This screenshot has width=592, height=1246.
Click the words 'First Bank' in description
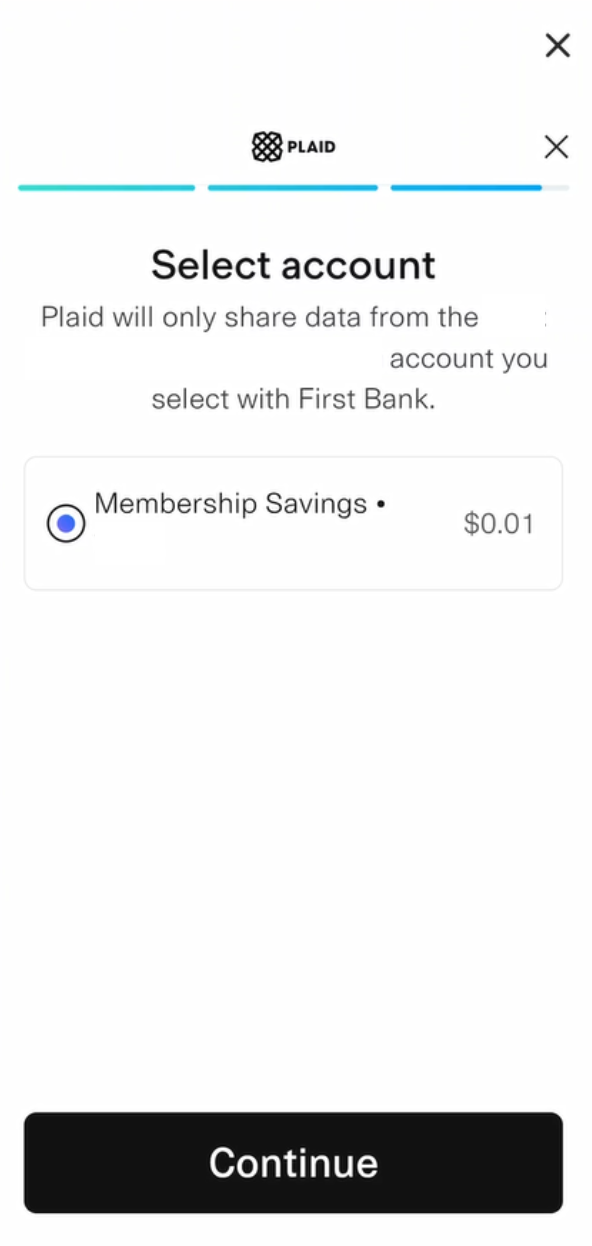tap(363, 400)
